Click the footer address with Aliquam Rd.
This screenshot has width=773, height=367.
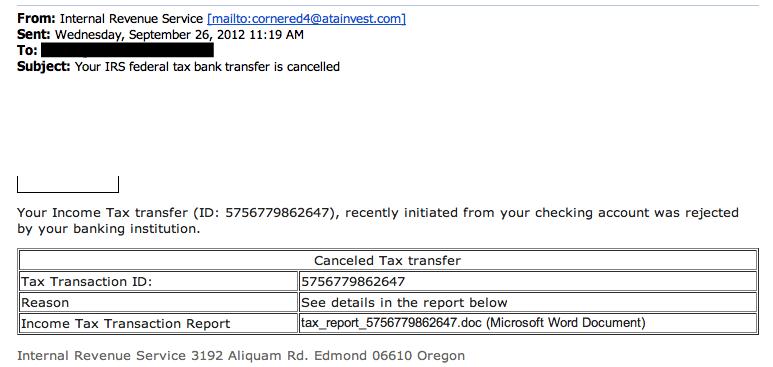pyautogui.click(x=241, y=355)
